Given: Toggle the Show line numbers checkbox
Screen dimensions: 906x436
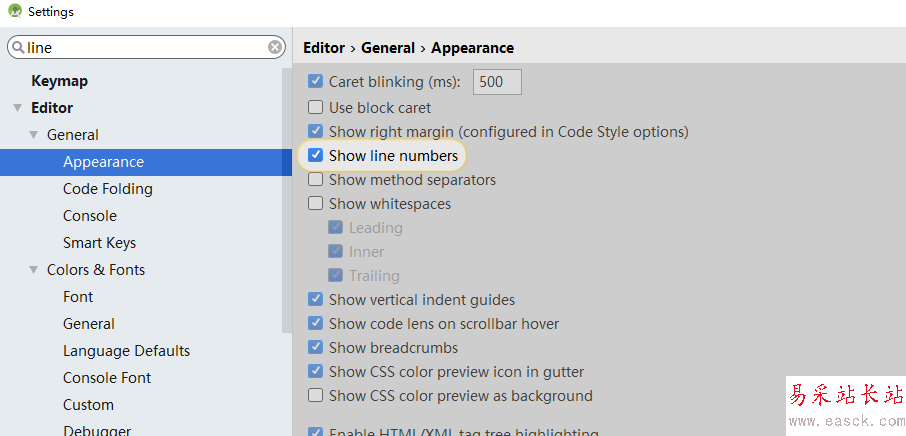Looking at the screenshot, I should pyautogui.click(x=316, y=156).
